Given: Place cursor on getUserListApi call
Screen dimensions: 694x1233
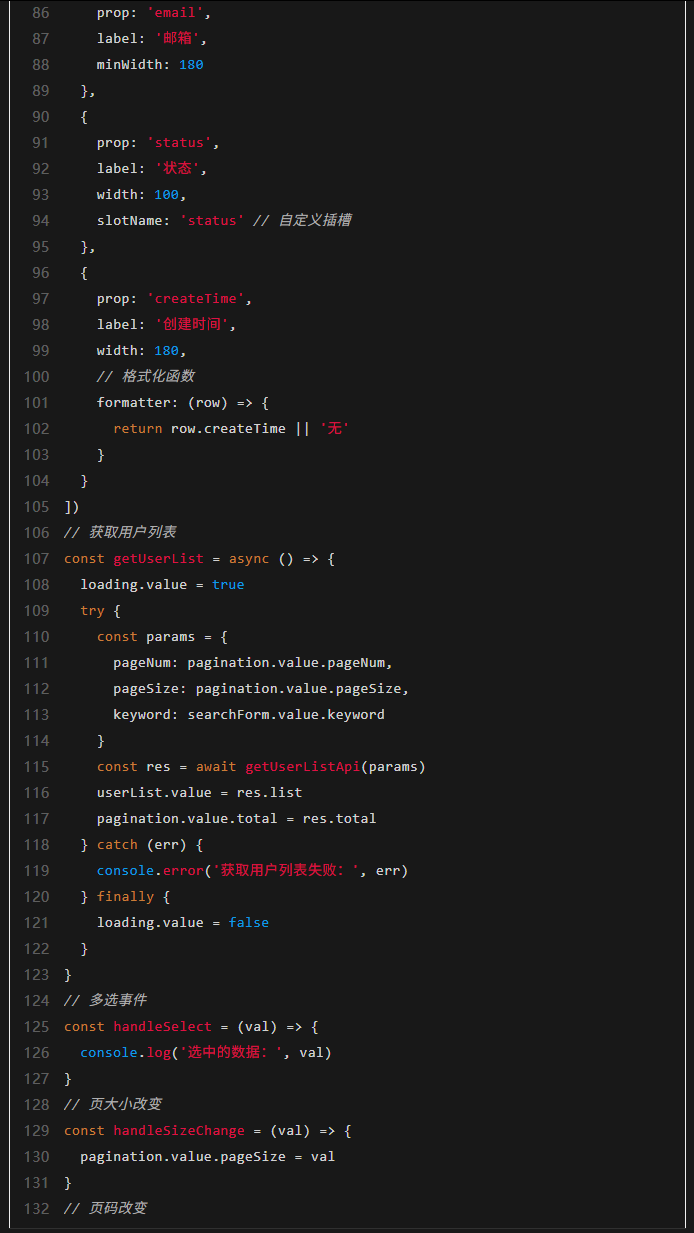Looking at the screenshot, I should 302,767.
